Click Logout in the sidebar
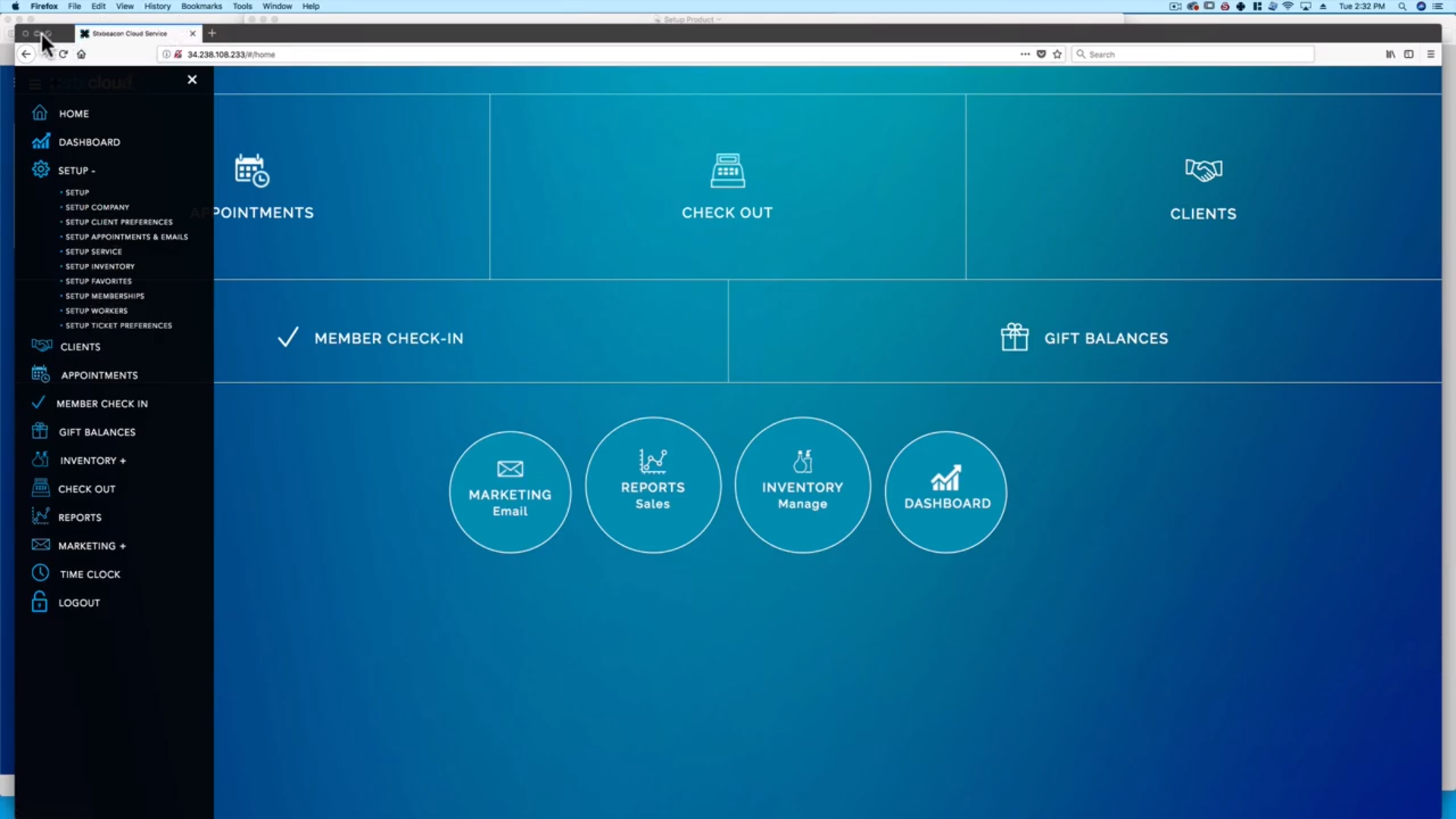Viewport: 1456px width, 819px height. click(79, 603)
